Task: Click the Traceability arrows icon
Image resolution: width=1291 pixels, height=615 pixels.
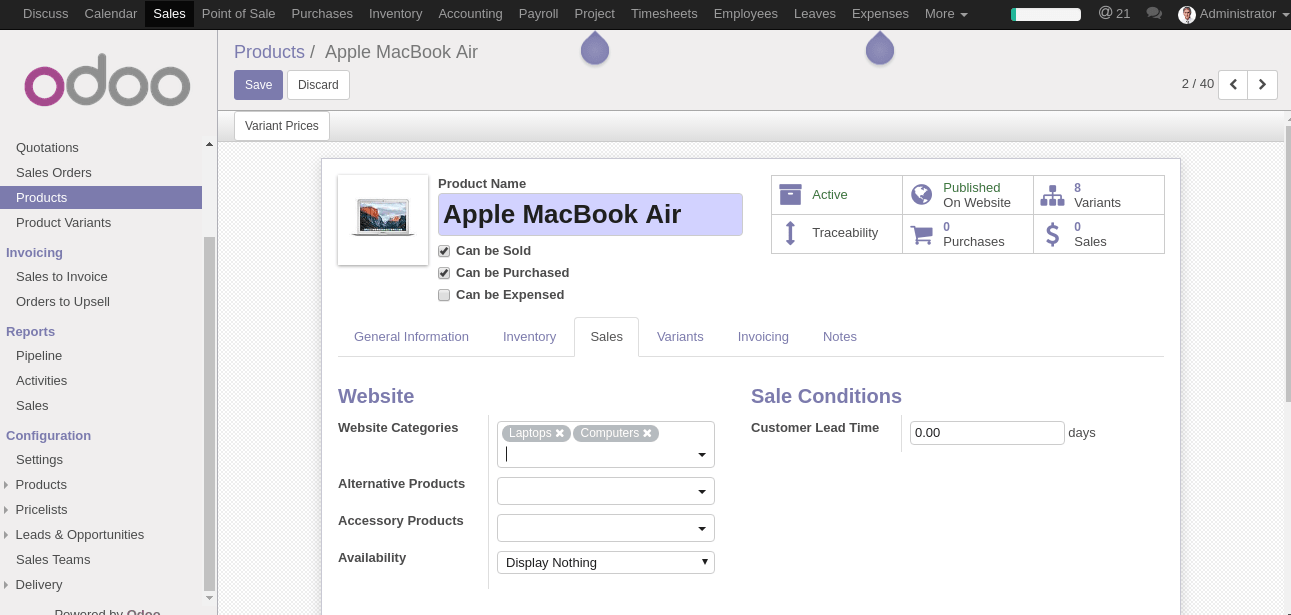Action: [x=790, y=233]
